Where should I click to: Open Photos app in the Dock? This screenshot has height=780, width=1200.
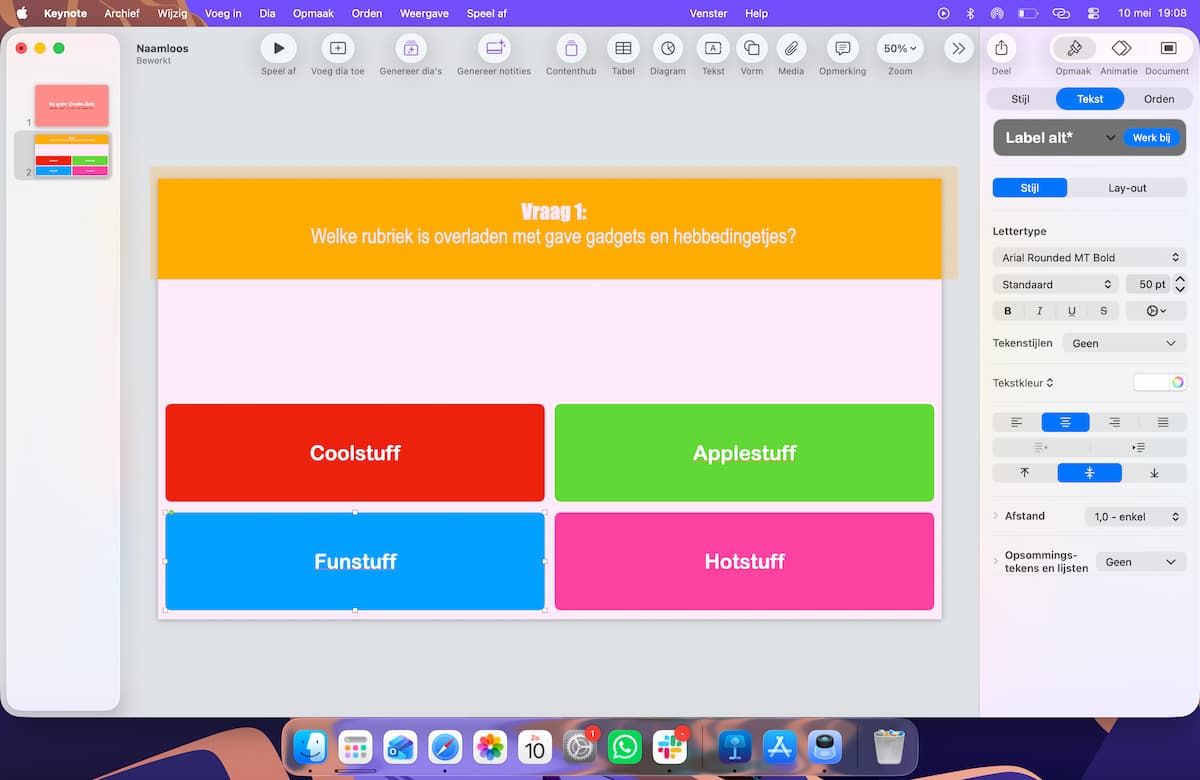(x=490, y=747)
